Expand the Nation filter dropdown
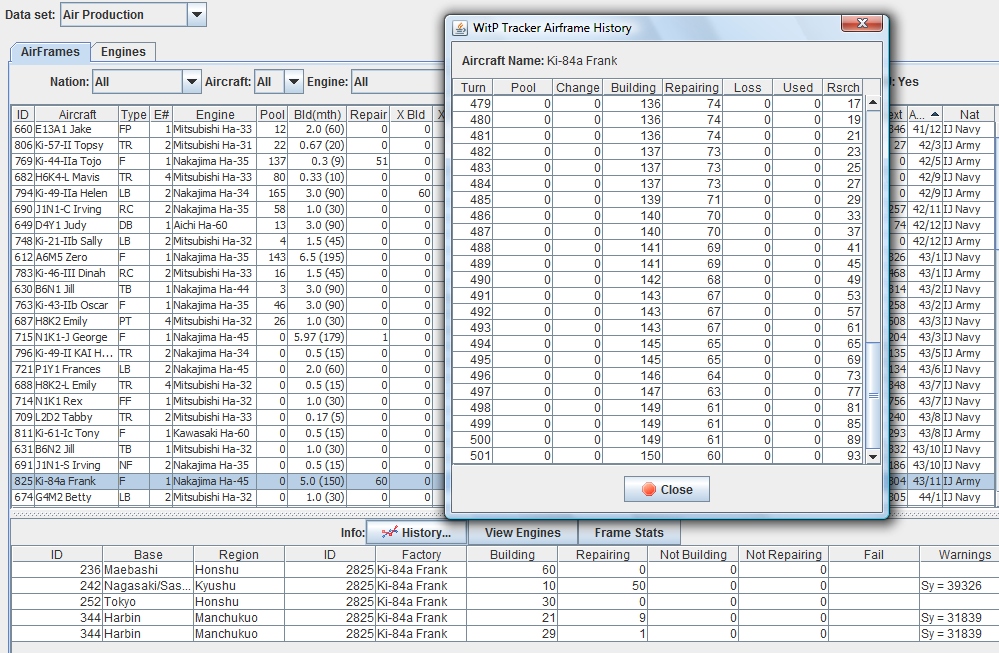The image size is (999, 653). 191,82
